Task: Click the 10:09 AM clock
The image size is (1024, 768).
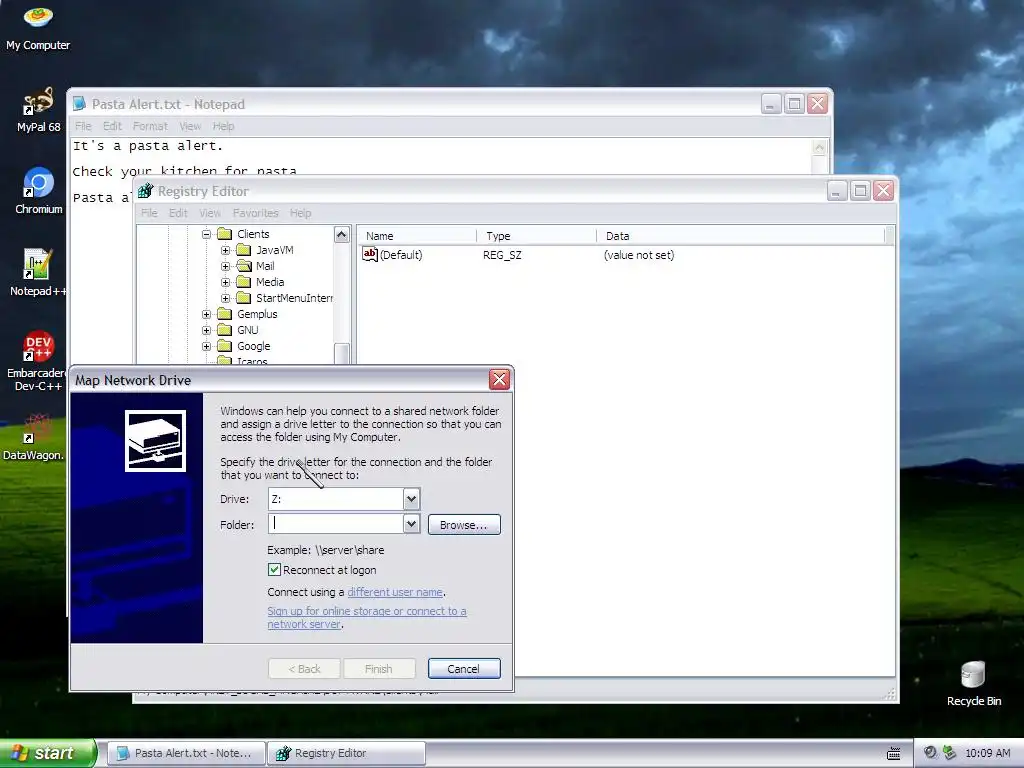Action: pos(987,753)
